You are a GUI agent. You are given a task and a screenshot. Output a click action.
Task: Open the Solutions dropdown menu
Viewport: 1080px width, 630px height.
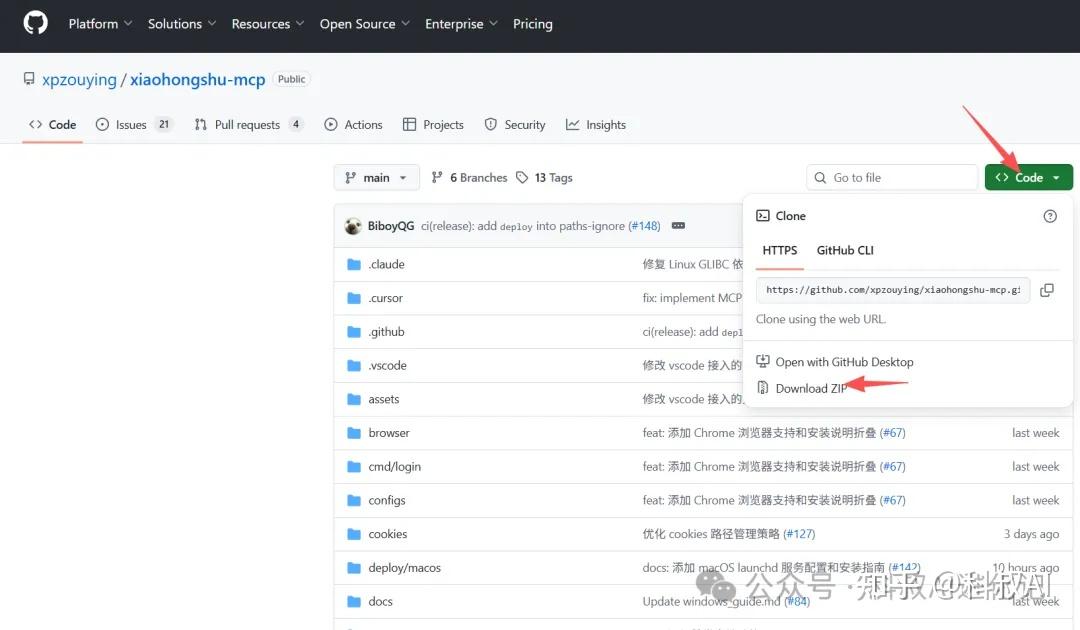[x=181, y=24]
